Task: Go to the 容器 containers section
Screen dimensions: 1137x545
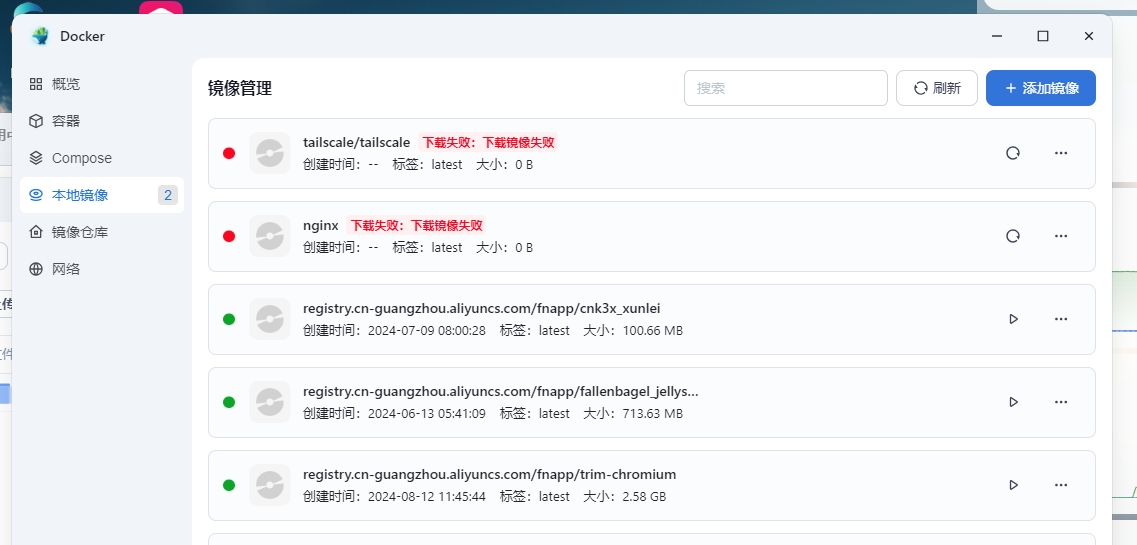Action: click(x=102, y=121)
